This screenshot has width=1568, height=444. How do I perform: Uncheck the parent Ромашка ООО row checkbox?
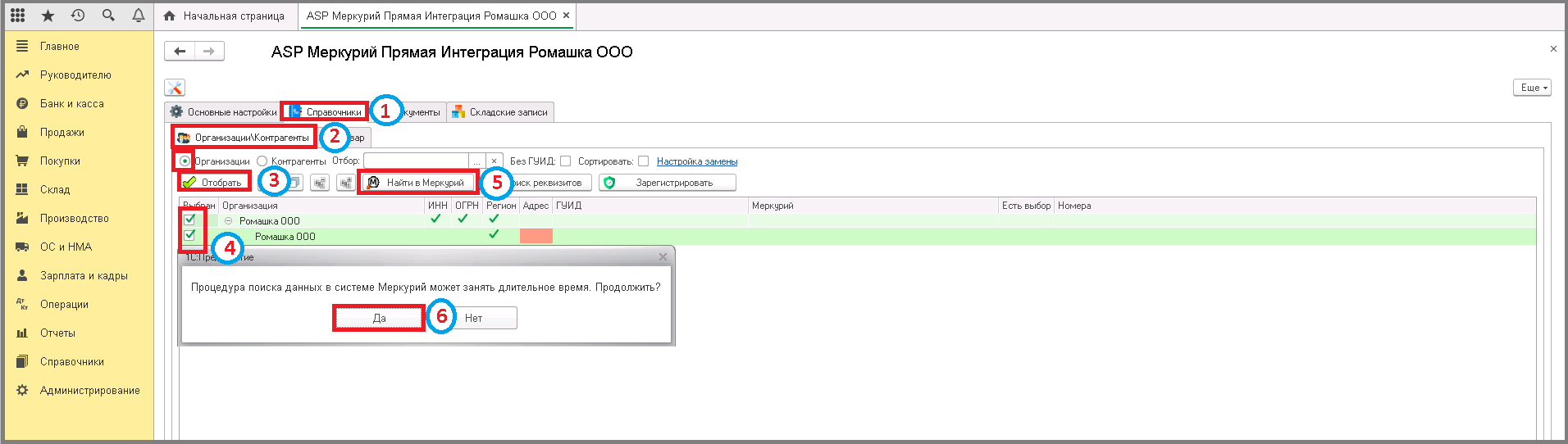190,220
